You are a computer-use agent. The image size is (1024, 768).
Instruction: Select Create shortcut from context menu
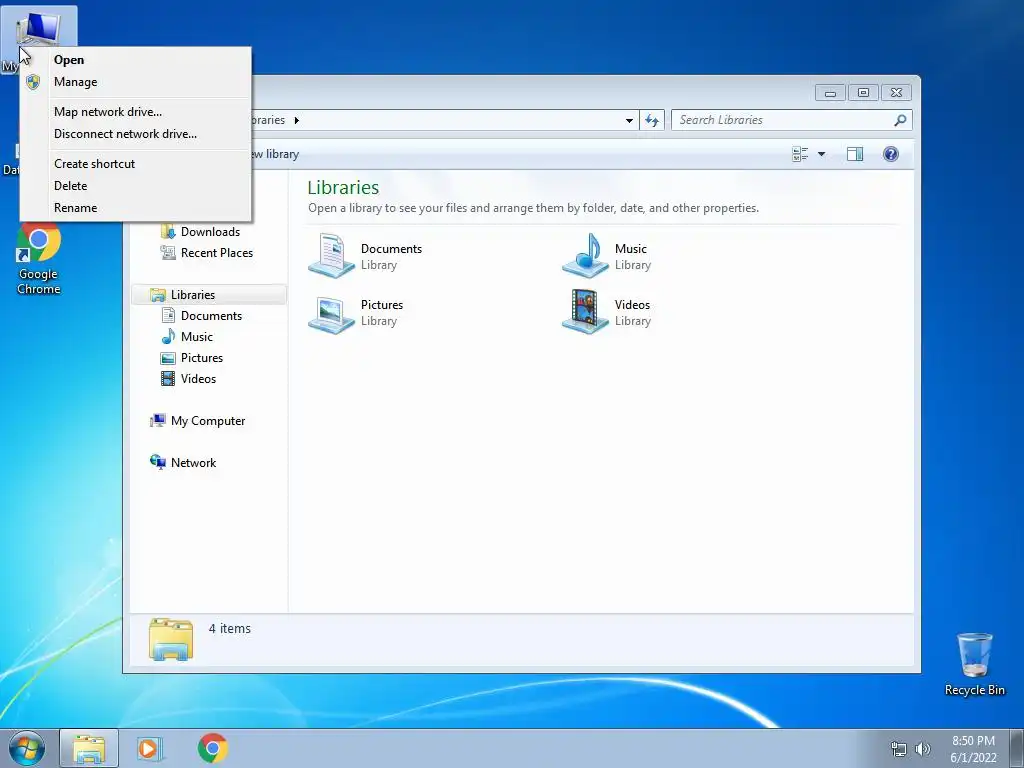pyautogui.click(x=136, y=164)
